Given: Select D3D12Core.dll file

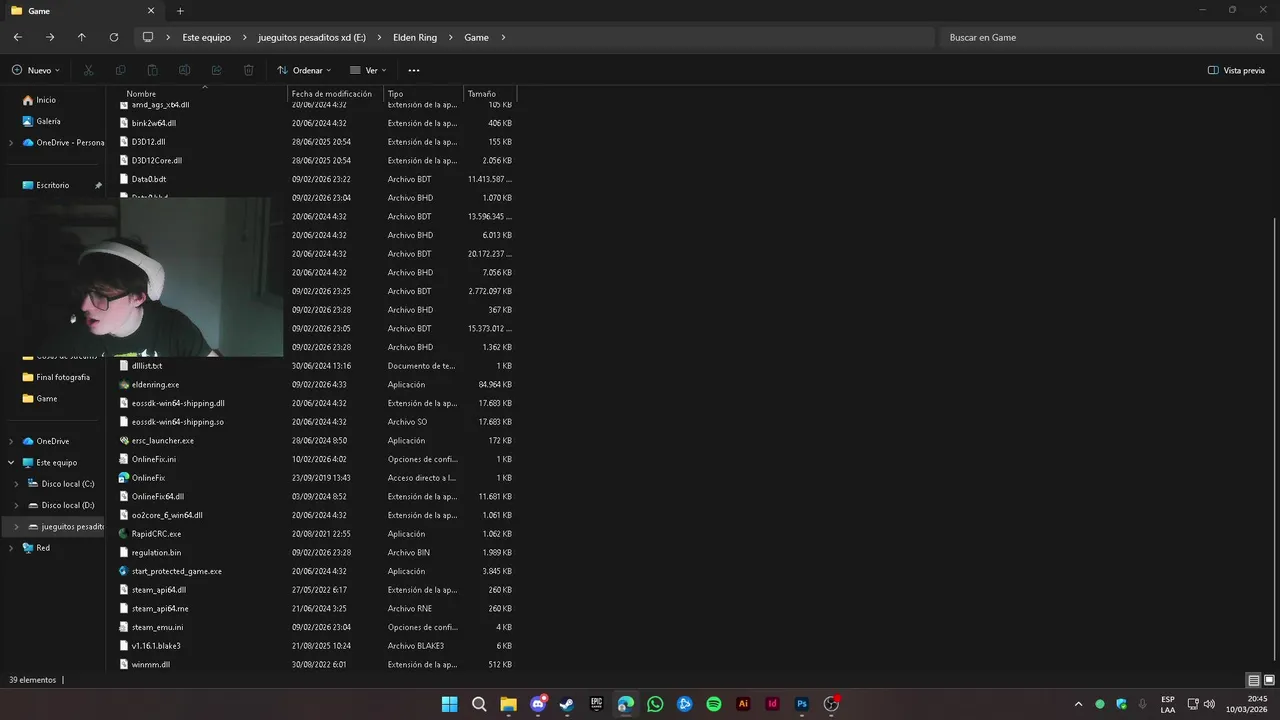Looking at the screenshot, I should [156, 160].
